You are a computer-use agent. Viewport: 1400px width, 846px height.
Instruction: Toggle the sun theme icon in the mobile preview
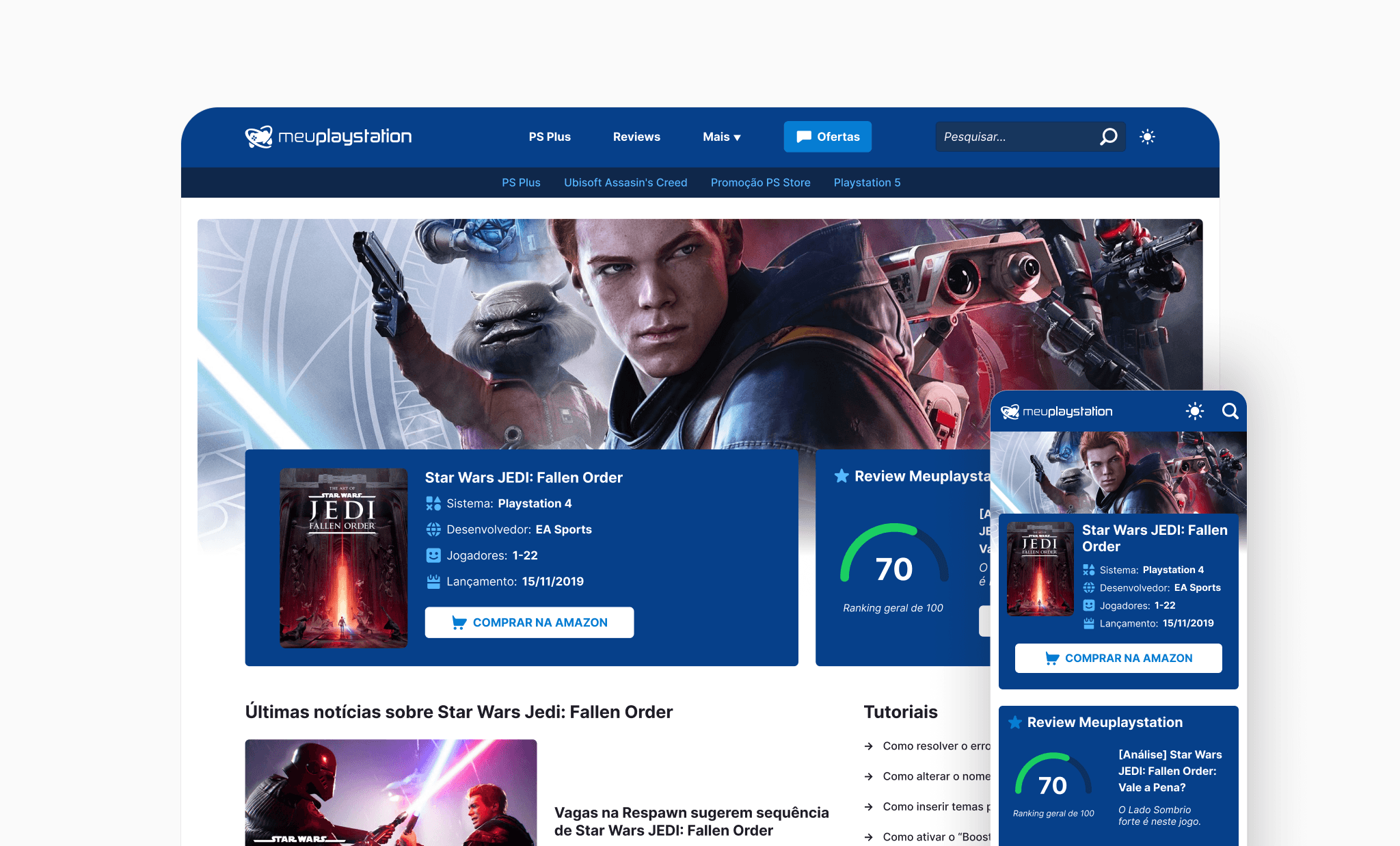tap(1194, 411)
